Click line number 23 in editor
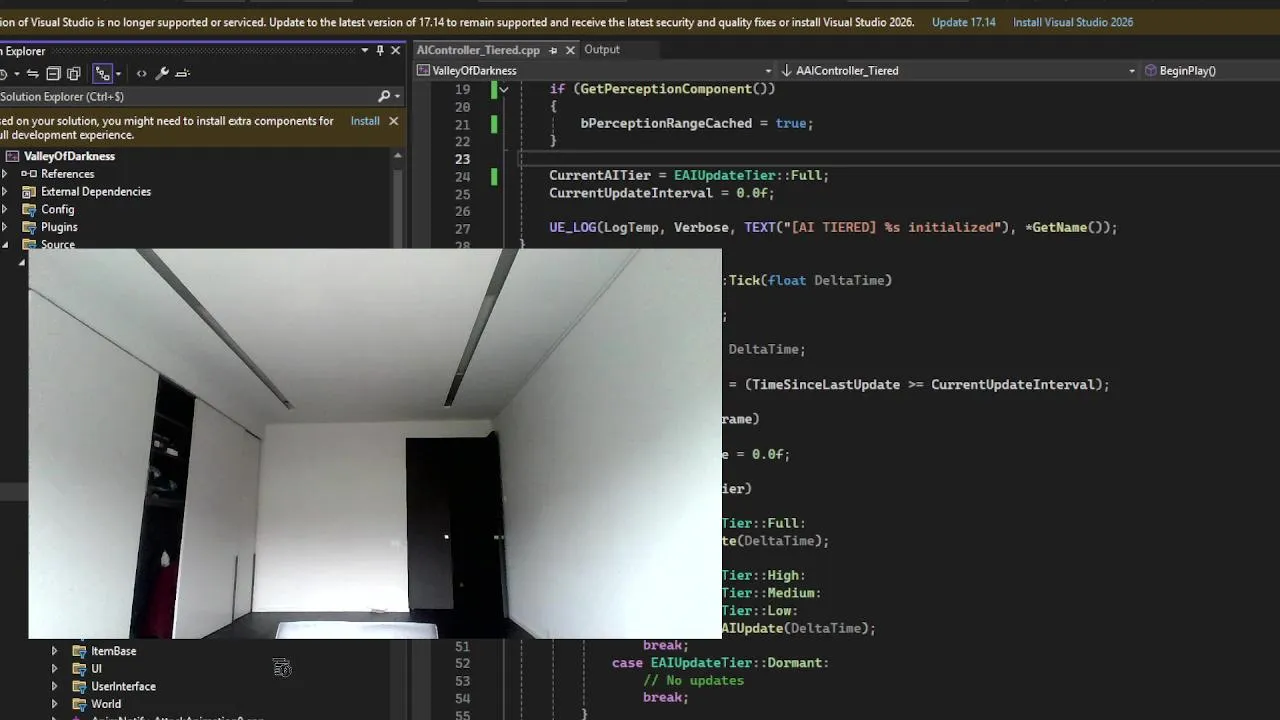This screenshot has width=1280, height=720. [x=461, y=159]
